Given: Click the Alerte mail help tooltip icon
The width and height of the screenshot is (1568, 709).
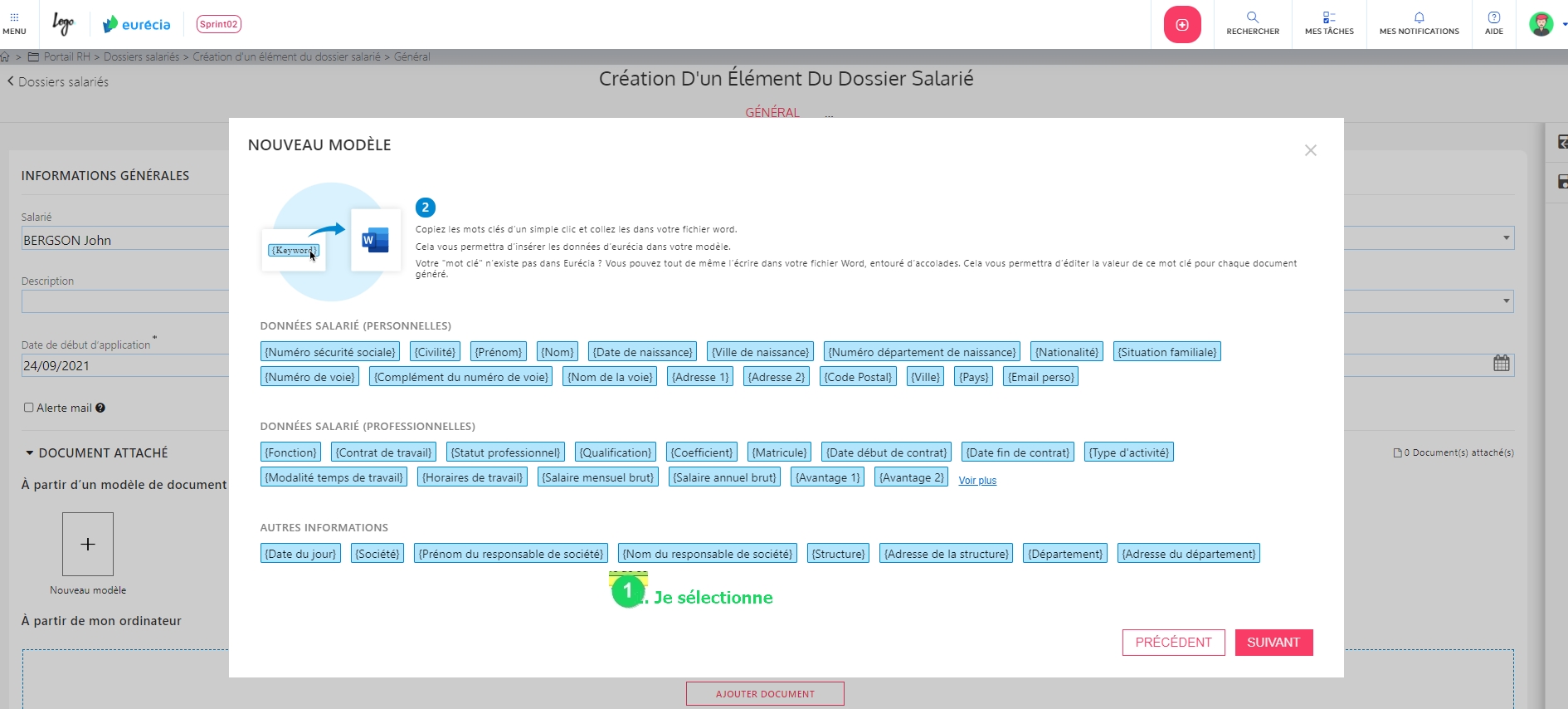Looking at the screenshot, I should [x=100, y=408].
